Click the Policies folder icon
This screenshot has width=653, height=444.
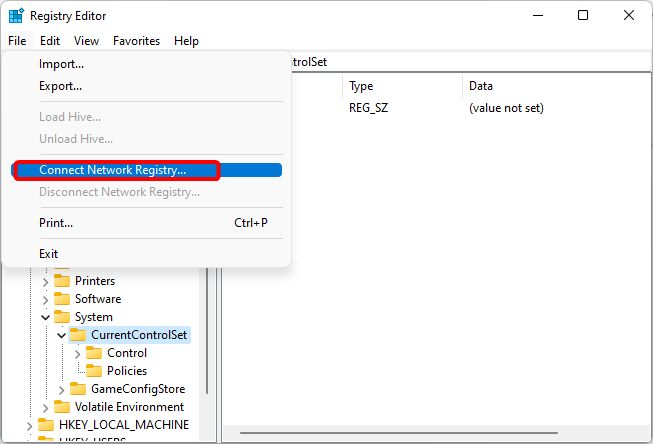coord(94,371)
